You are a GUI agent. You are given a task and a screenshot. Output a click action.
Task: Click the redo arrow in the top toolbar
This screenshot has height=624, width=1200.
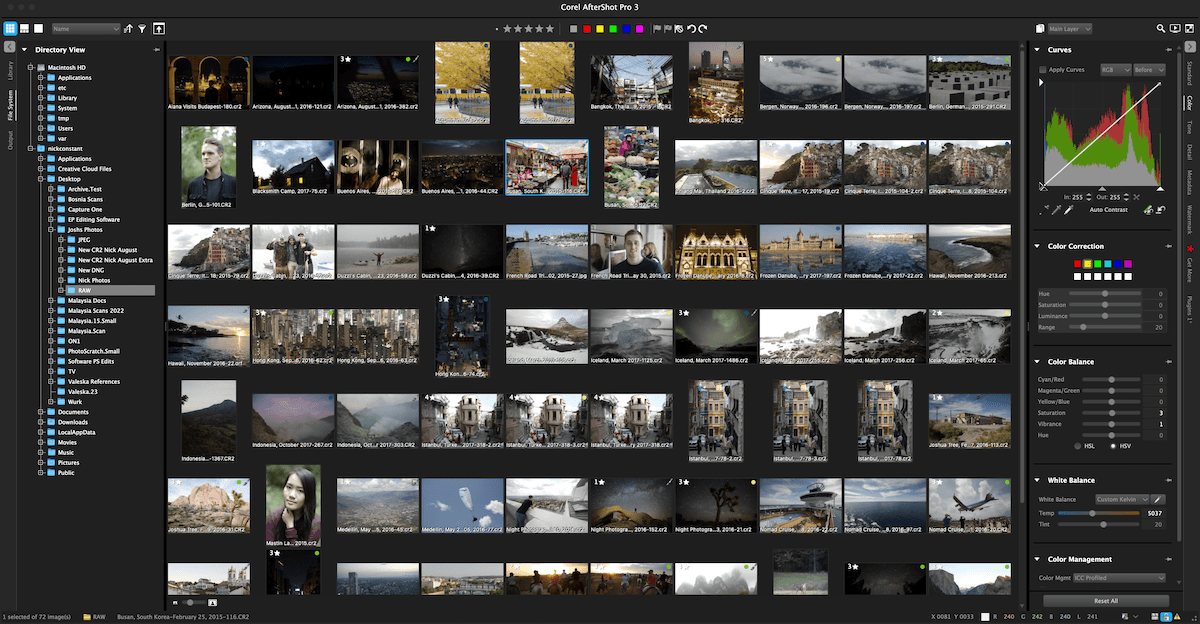pos(703,28)
